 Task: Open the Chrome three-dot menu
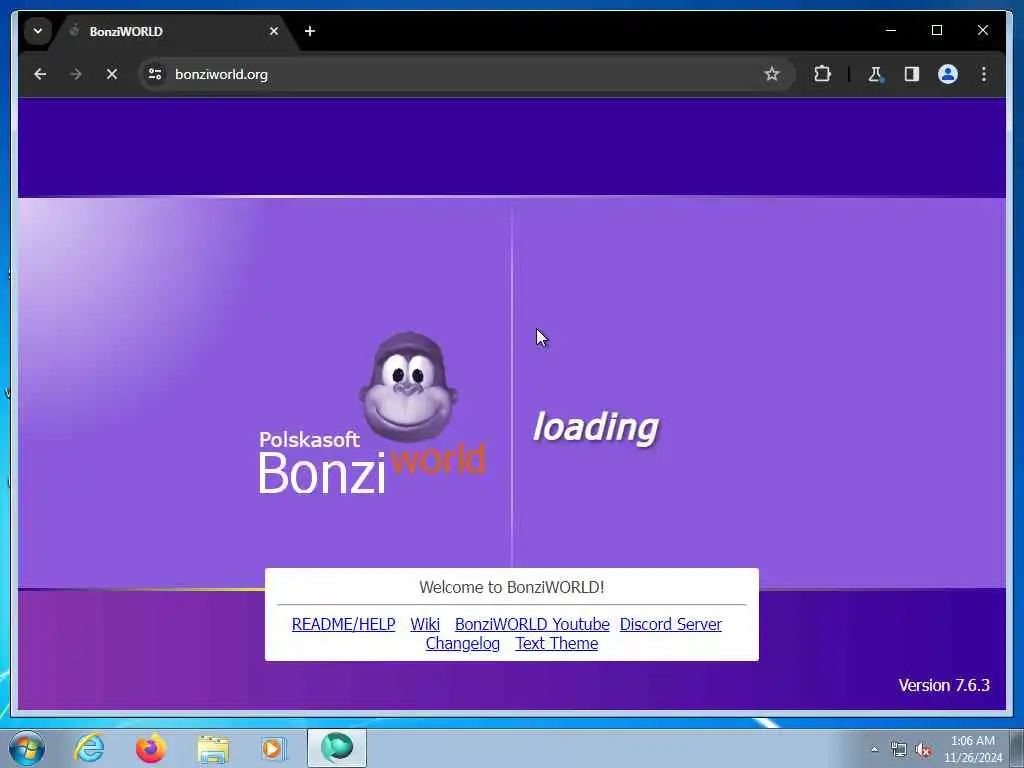(984, 74)
